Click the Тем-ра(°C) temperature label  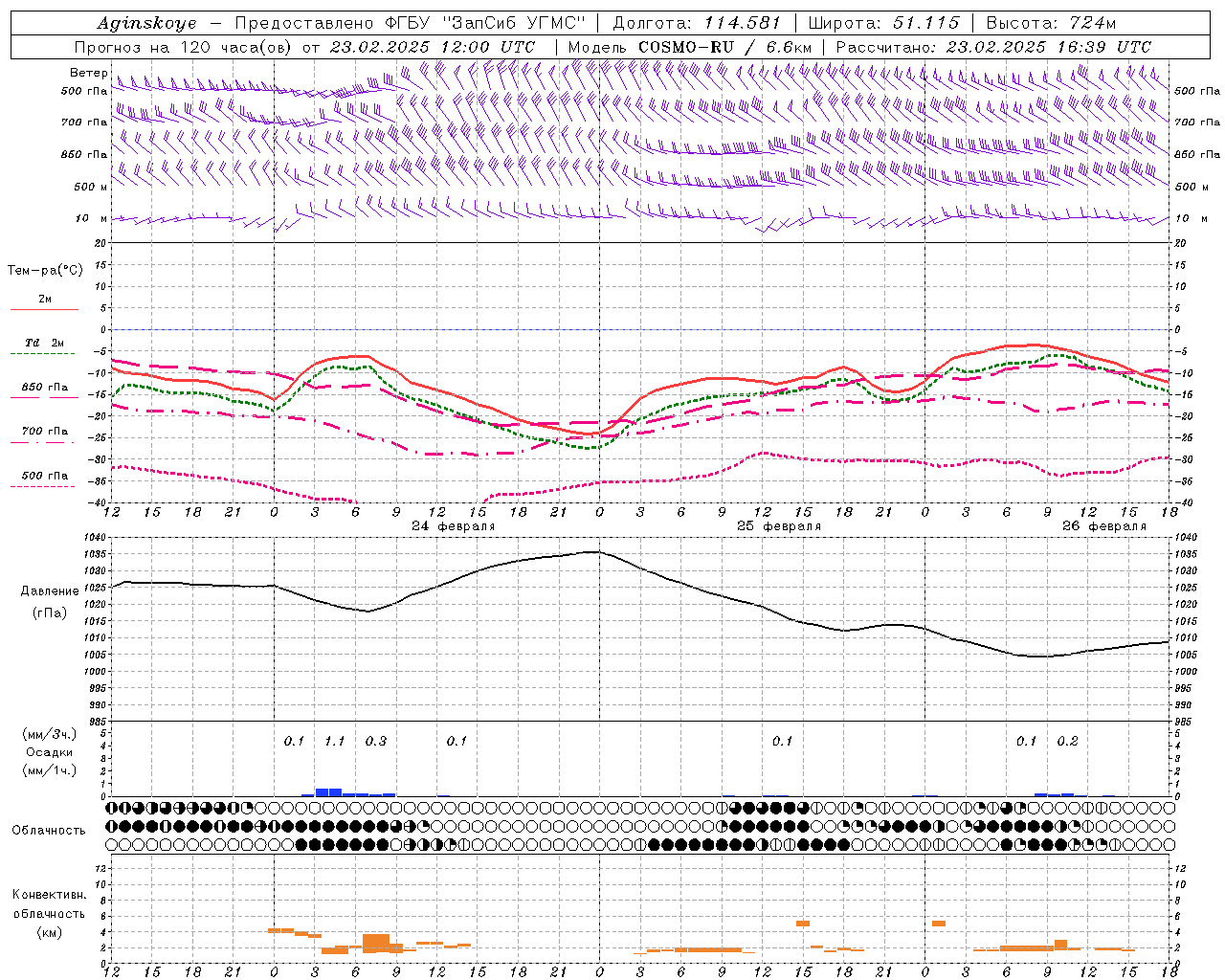click(x=45, y=271)
